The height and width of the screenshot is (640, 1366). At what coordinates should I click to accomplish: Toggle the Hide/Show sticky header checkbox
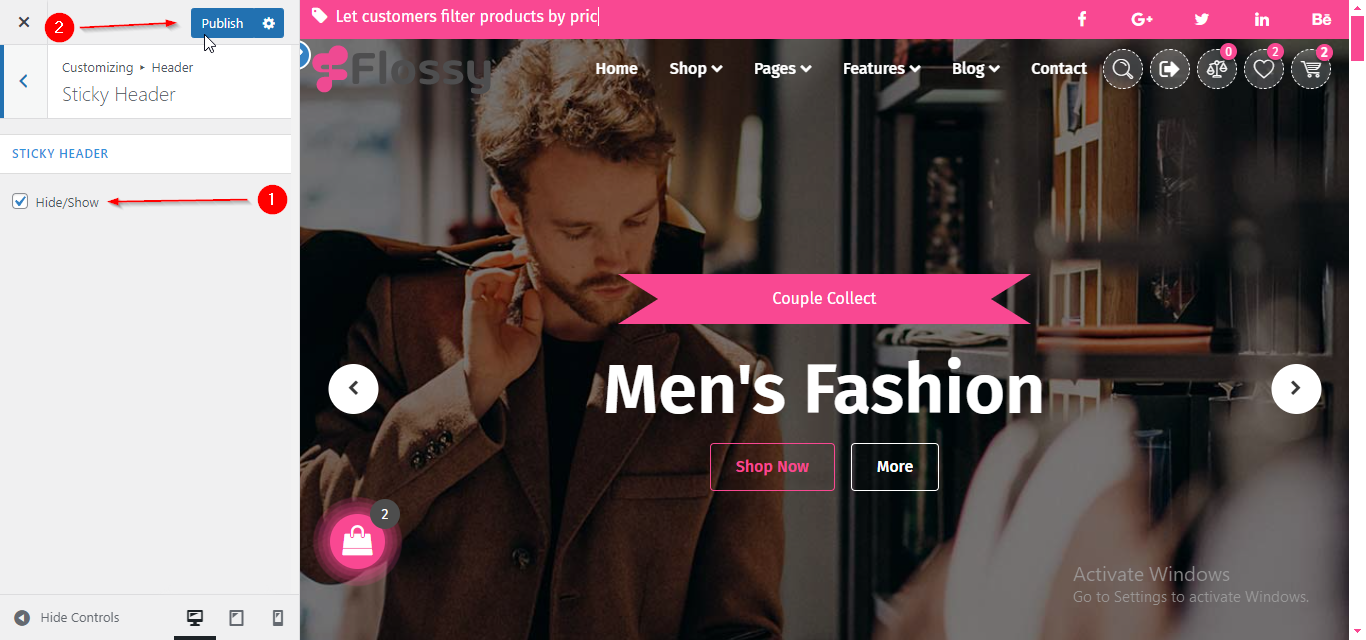pyautogui.click(x=20, y=202)
